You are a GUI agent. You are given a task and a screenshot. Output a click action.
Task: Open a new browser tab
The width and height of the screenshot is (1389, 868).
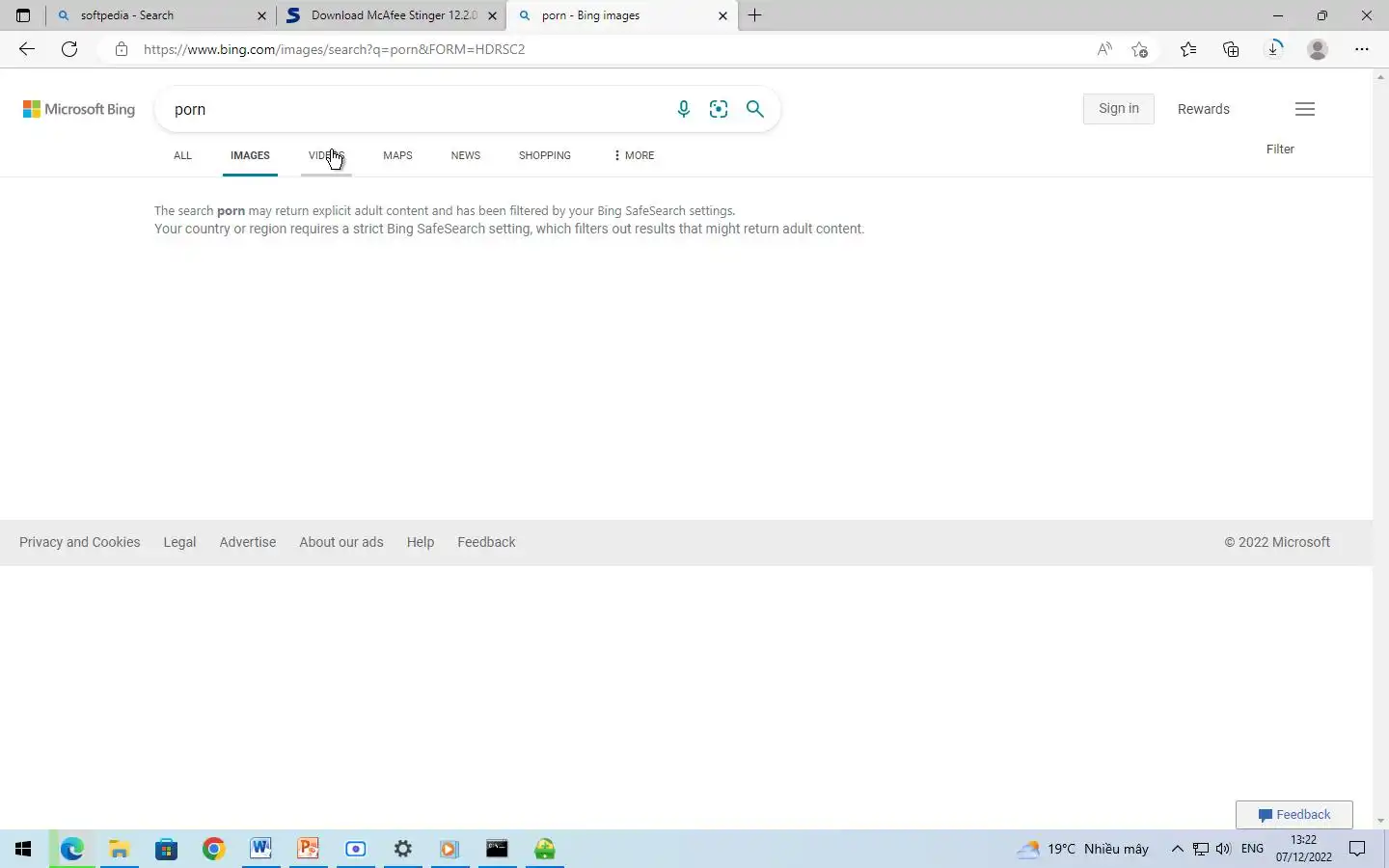[x=755, y=15]
